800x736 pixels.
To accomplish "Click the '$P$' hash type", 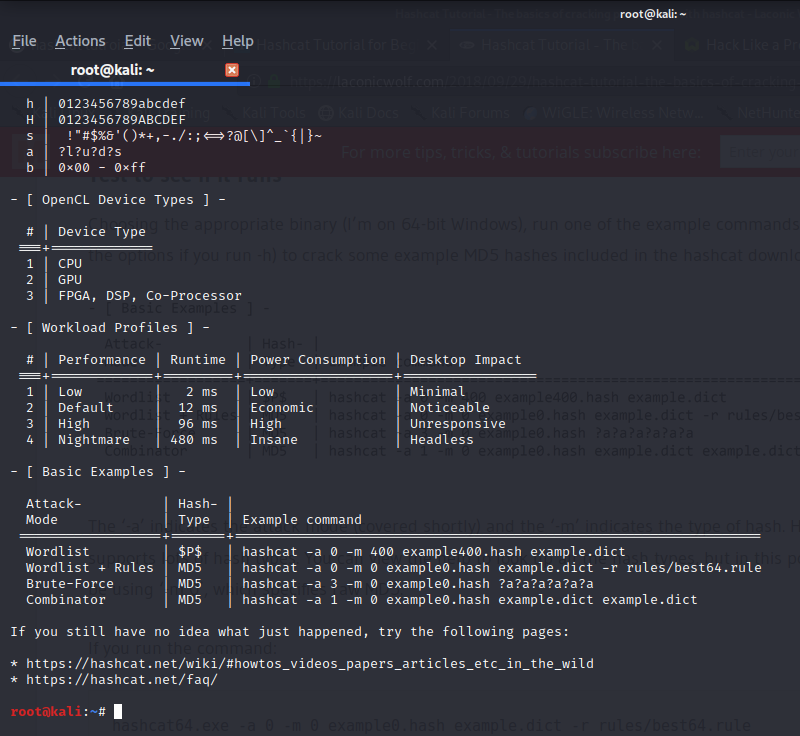I will tap(190, 551).
